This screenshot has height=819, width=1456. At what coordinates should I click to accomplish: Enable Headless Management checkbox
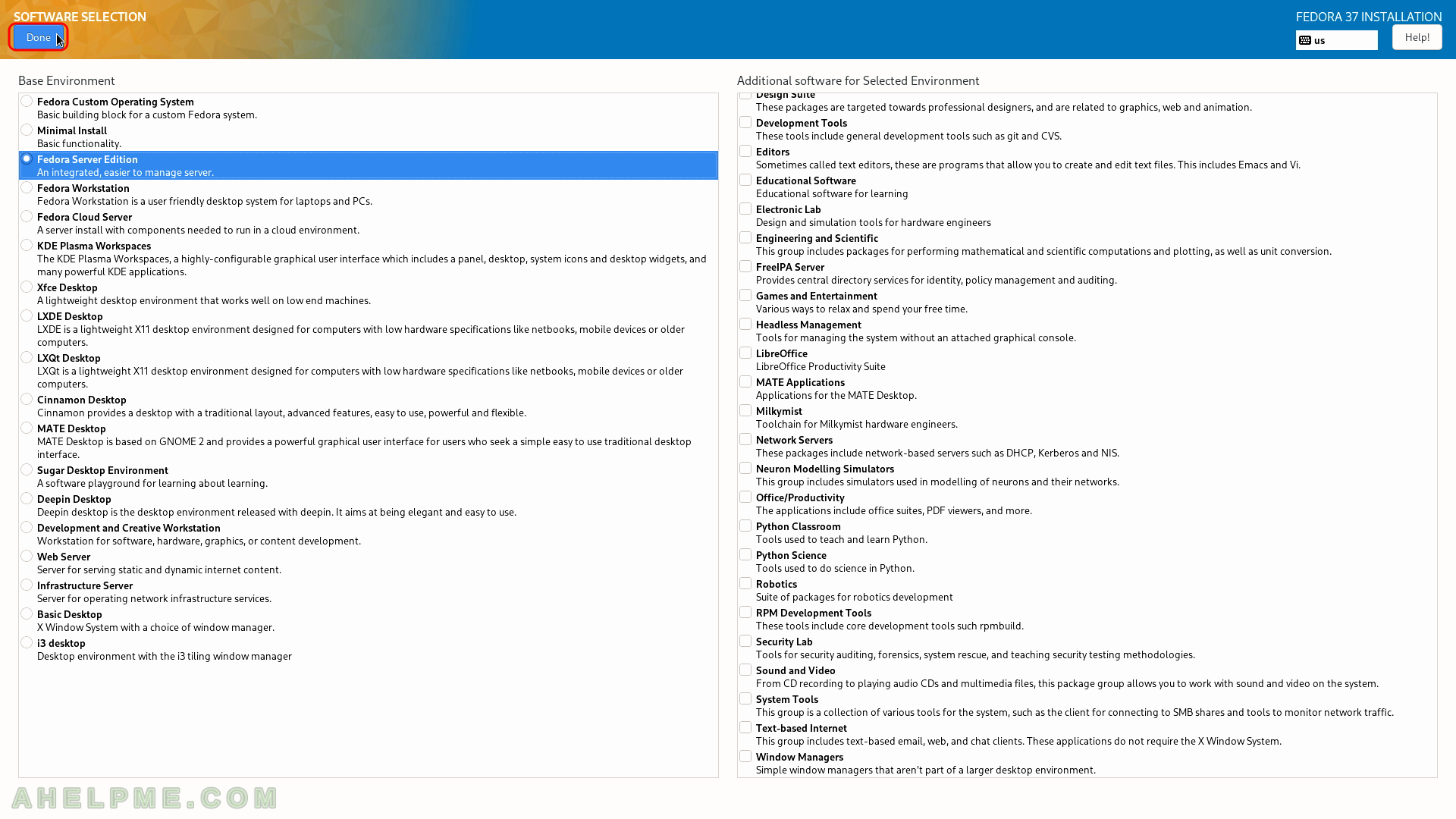click(745, 324)
